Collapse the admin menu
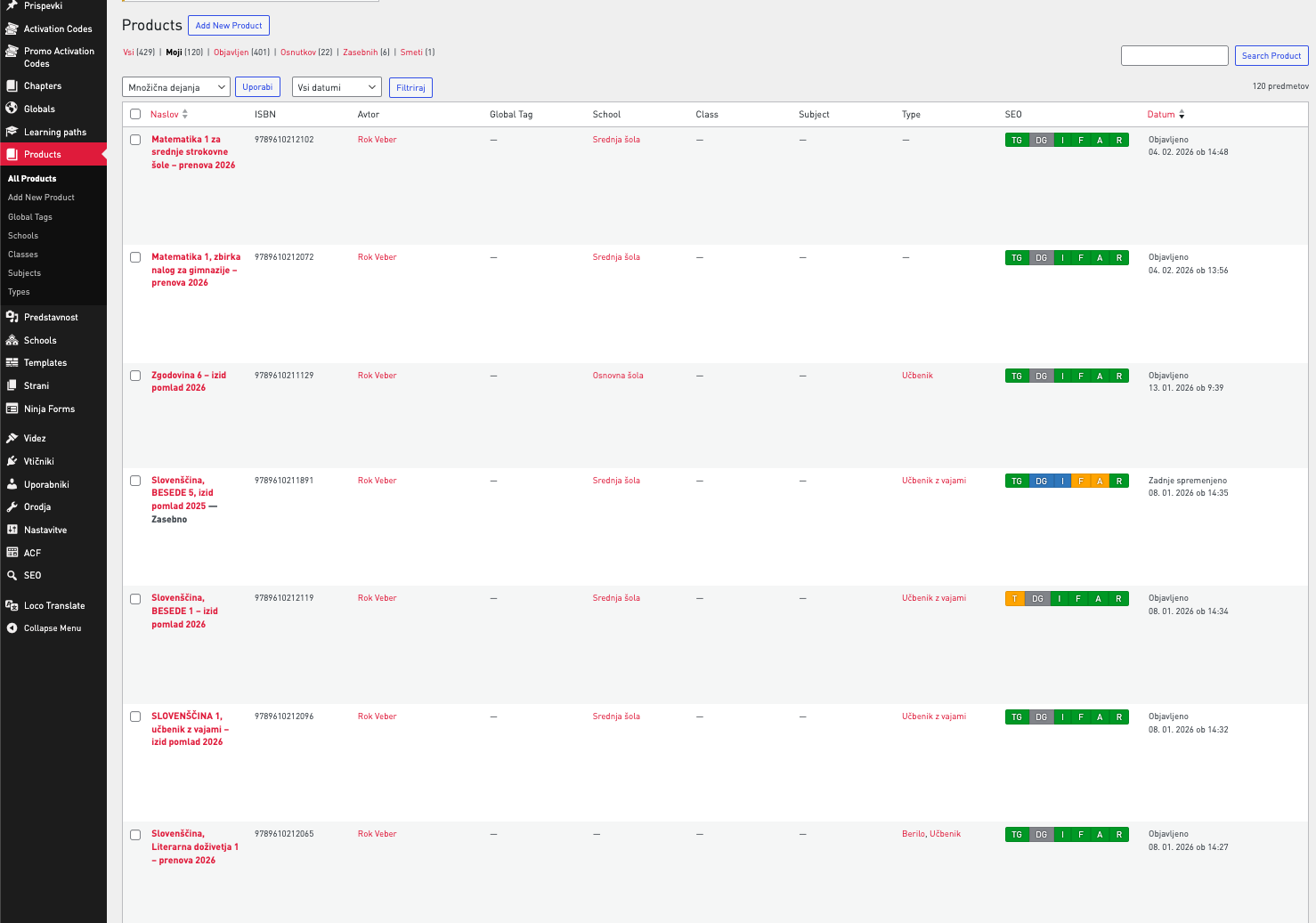Screen dimensions: 1316x923 pos(52,628)
